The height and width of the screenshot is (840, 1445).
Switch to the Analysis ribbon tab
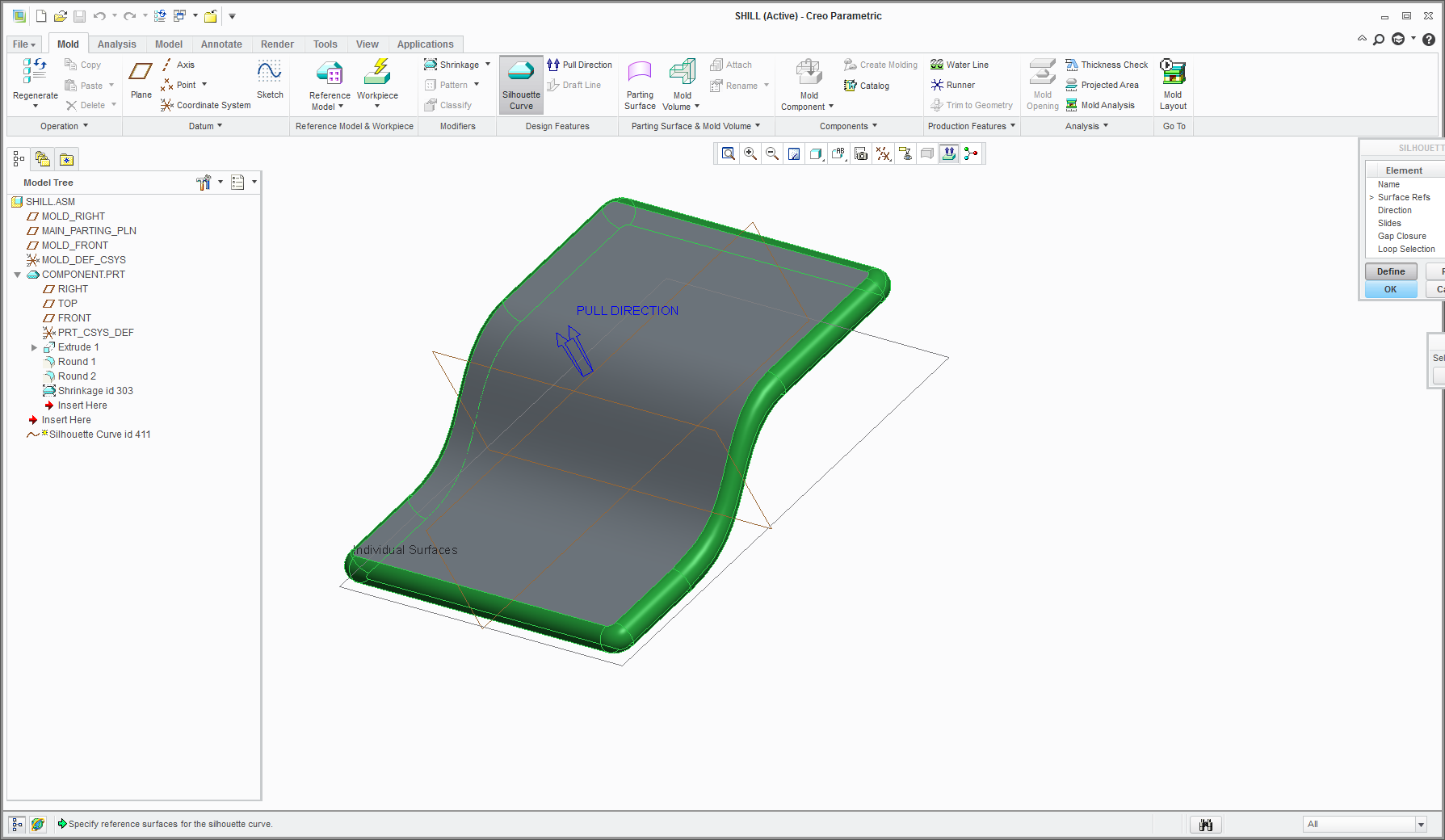tap(116, 44)
